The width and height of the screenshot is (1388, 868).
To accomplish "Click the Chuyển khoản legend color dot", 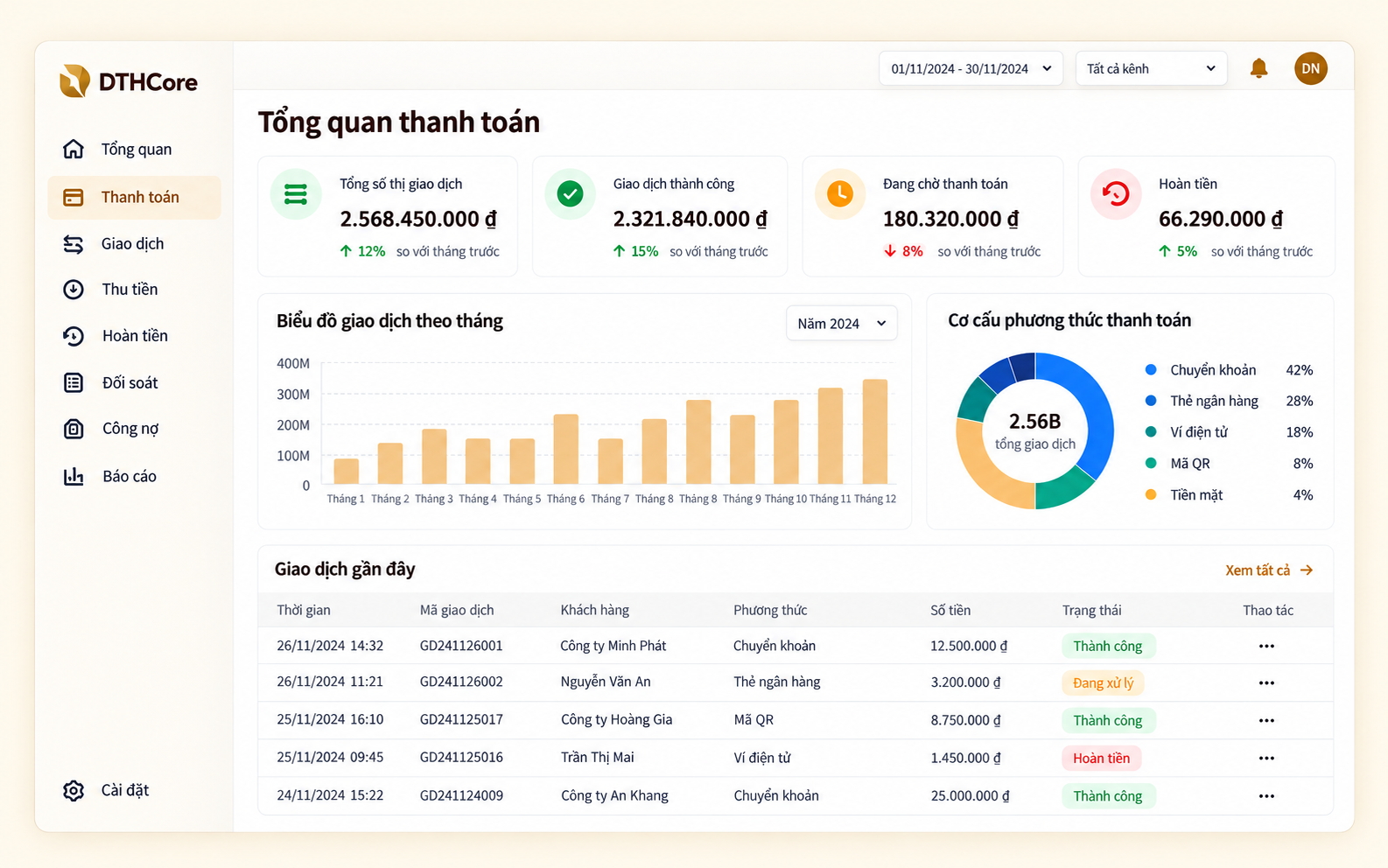I will point(1151,370).
